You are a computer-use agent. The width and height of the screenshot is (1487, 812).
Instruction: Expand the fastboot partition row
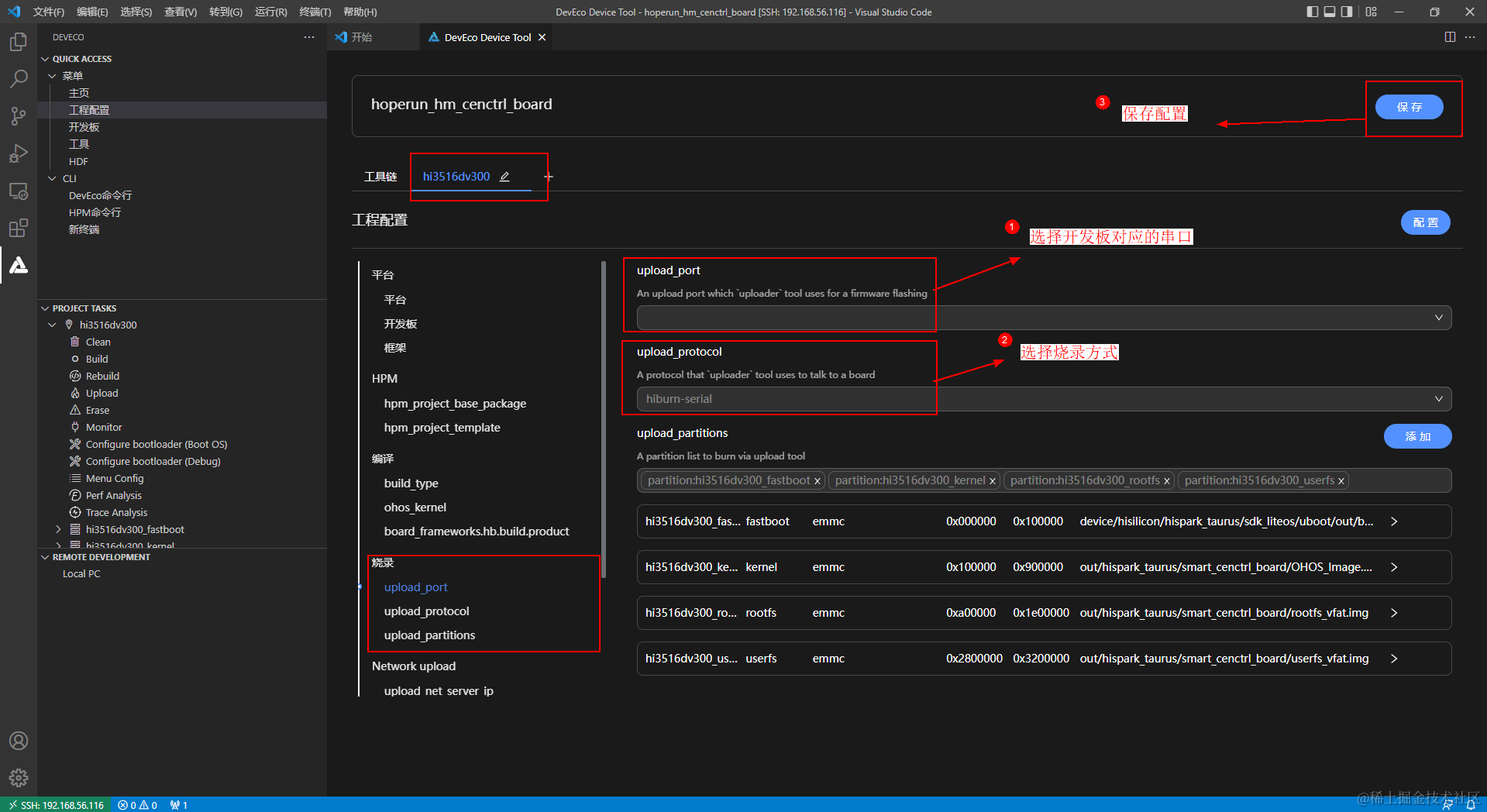coord(1394,521)
